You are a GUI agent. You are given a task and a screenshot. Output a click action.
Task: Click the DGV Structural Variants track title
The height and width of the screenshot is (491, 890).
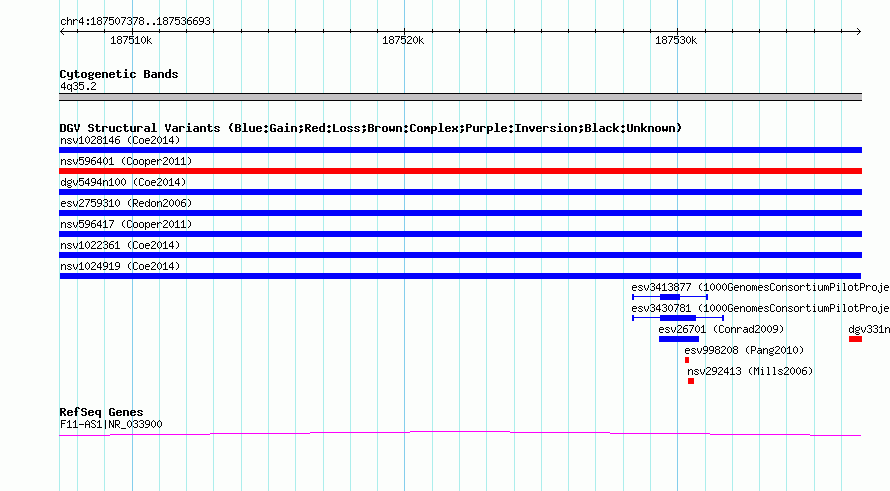pos(371,128)
